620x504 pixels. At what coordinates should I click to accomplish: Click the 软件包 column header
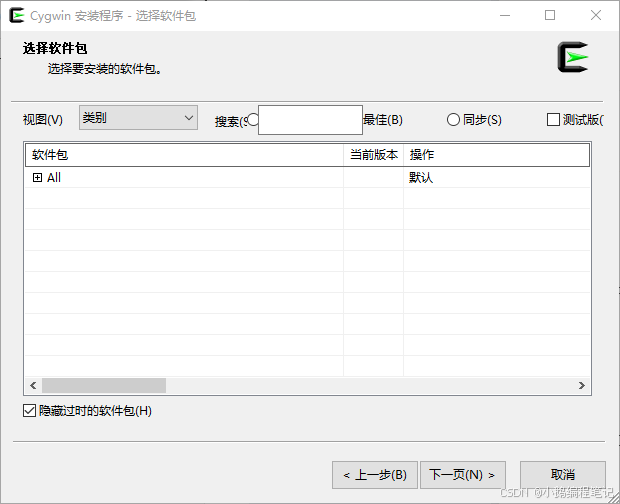point(184,155)
